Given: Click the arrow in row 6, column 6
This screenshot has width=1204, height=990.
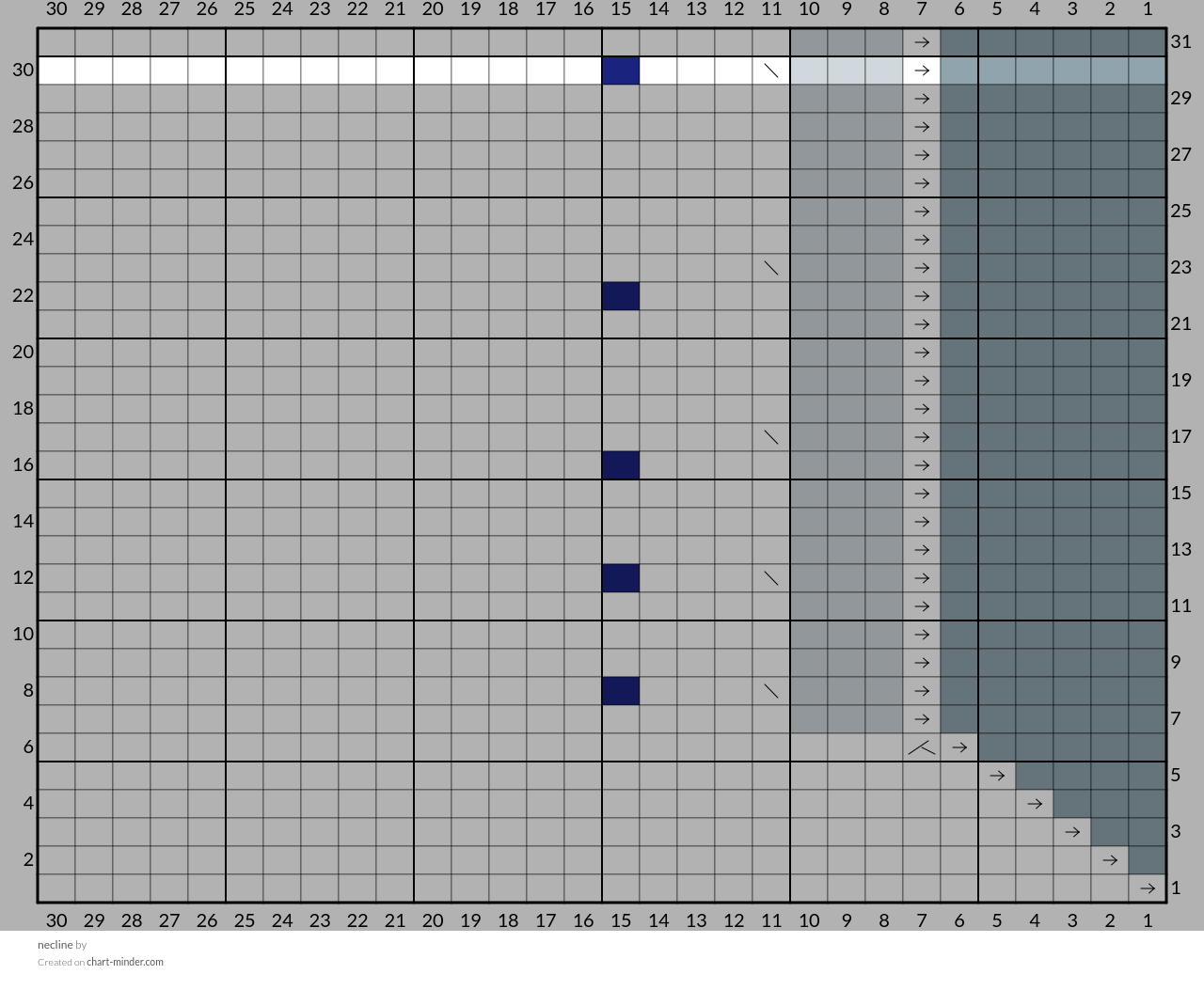Looking at the screenshot, I should 959,747.
